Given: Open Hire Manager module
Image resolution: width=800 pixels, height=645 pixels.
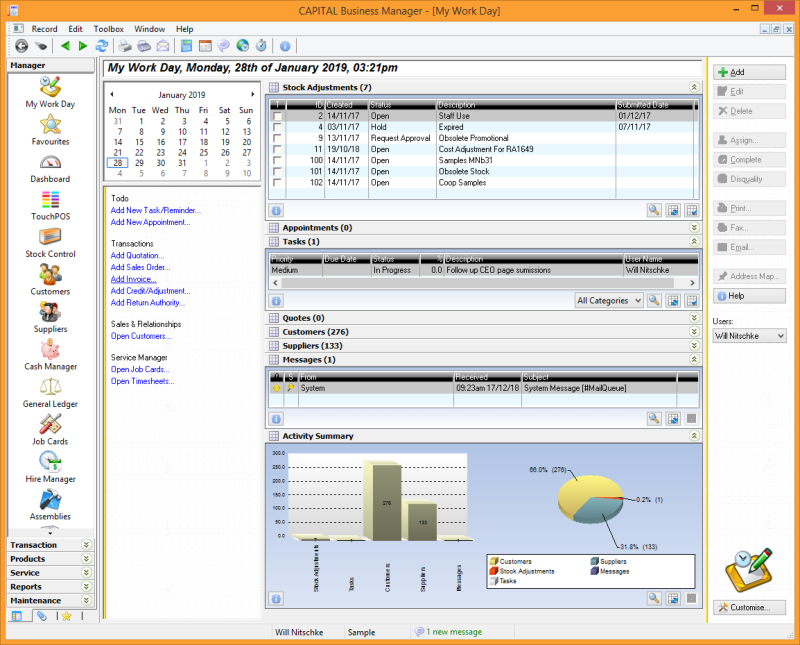Looking at the screenshot, I should pos(50,467).
